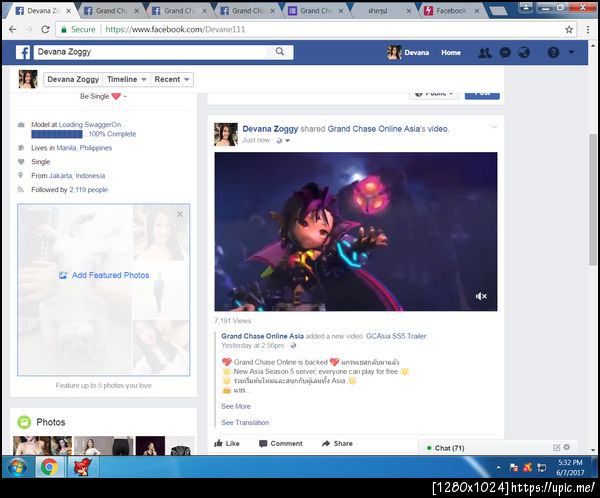Click the page vertical scrollbar
This screenshot has width=600, height=498.
click(593, 199)
